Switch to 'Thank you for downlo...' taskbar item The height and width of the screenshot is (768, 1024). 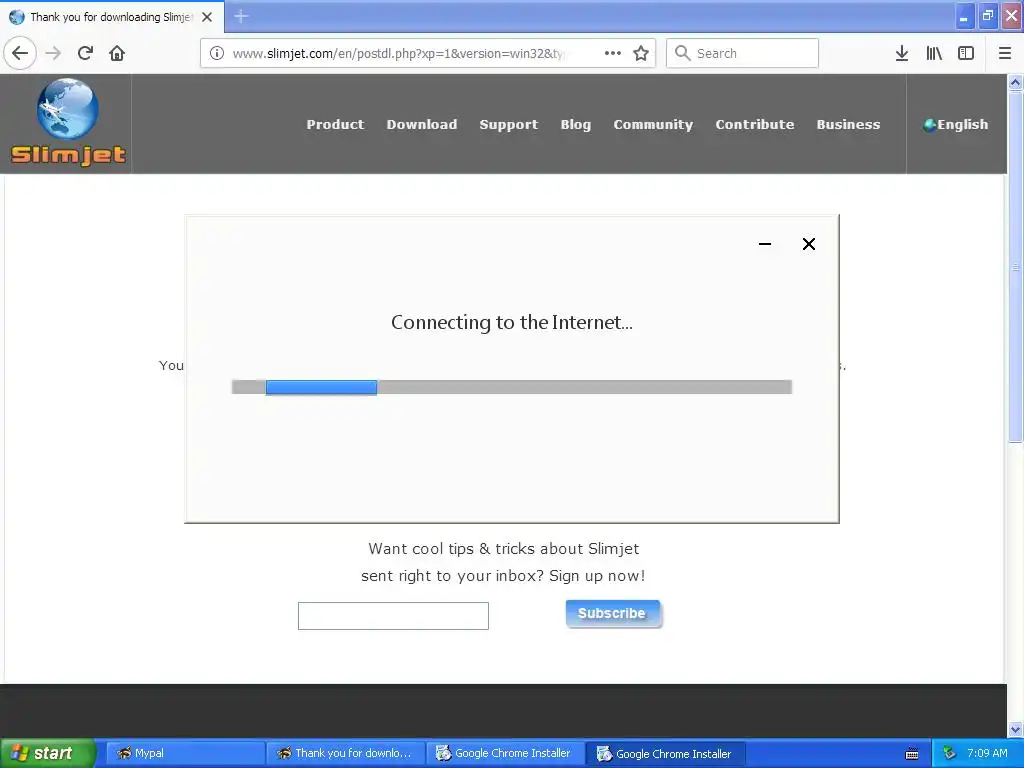(346, 753)
